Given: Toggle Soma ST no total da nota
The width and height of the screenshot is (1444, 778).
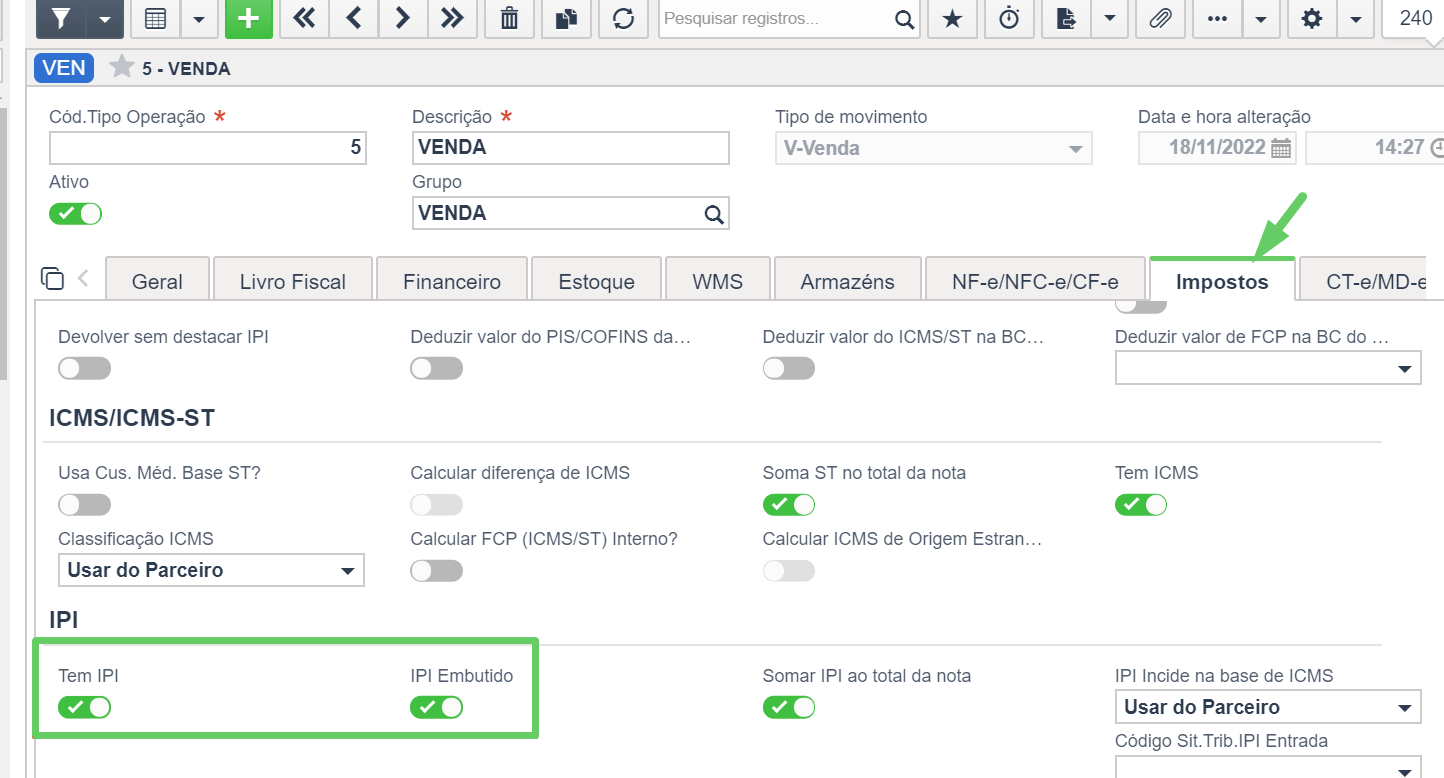Looking at the screenshot, I should 789,504.
